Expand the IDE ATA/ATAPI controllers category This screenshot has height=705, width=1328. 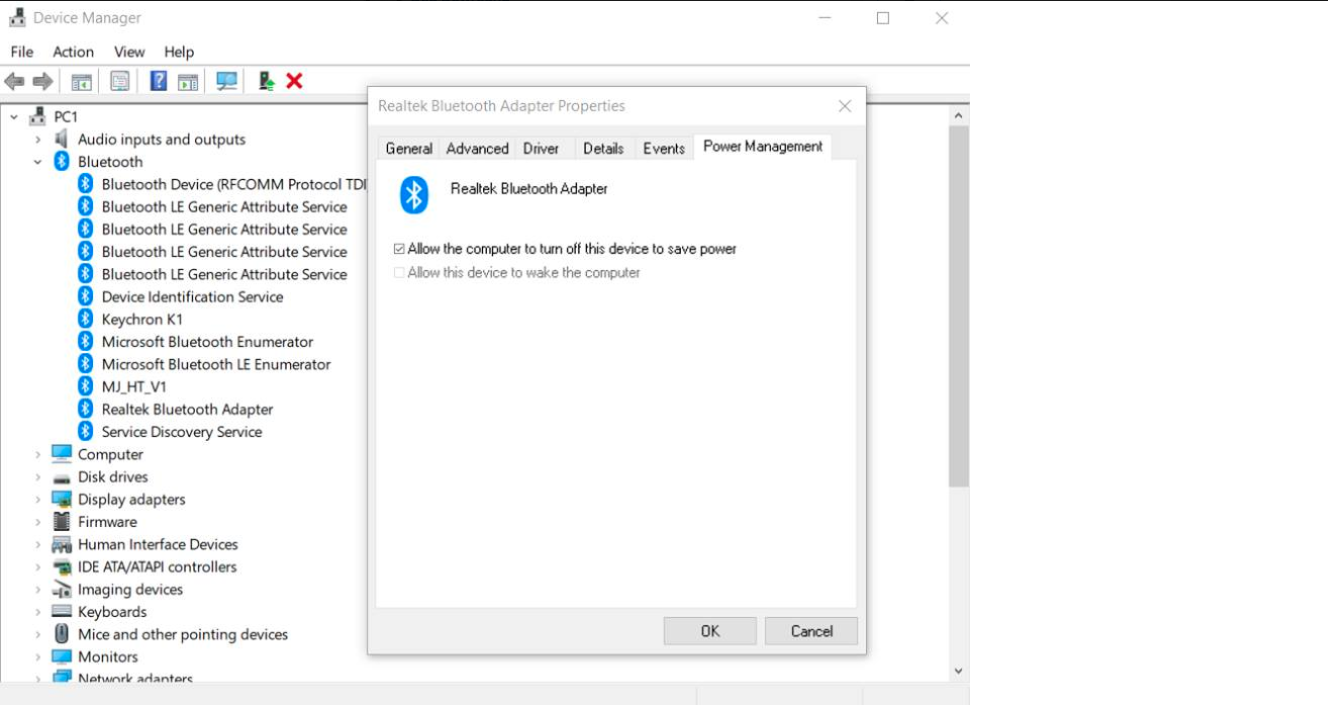(38, 567)
